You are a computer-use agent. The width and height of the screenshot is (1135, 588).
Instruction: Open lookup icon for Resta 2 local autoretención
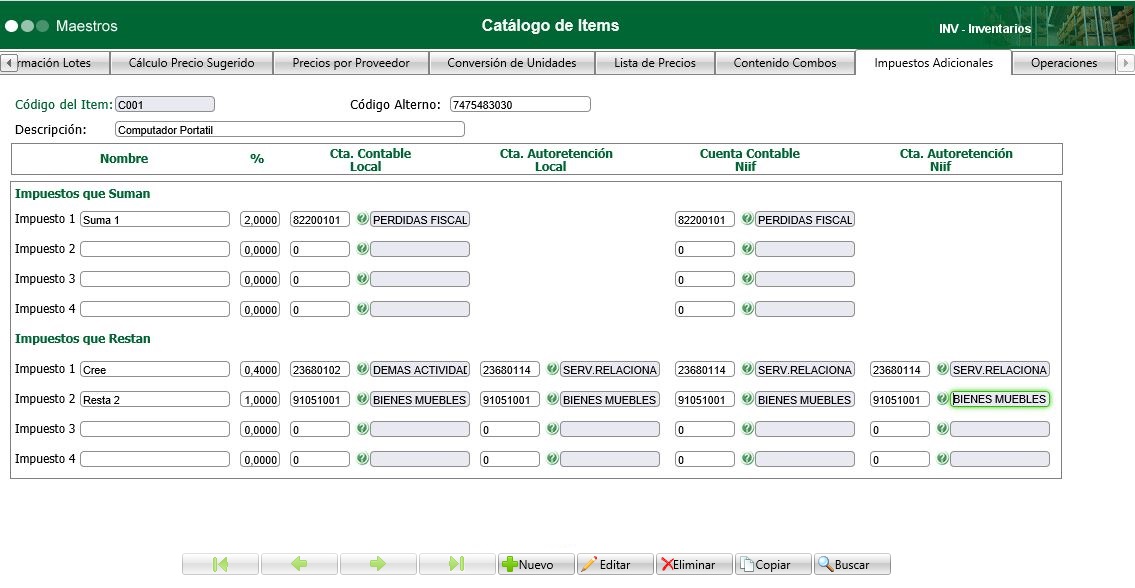(x=553, y=398)
